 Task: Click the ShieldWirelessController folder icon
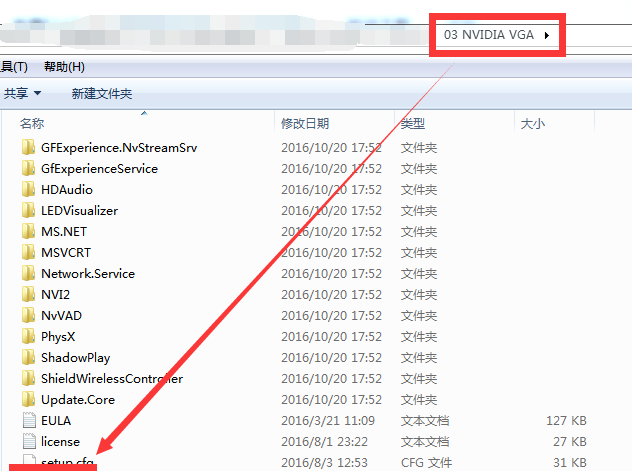coord(28,378)
